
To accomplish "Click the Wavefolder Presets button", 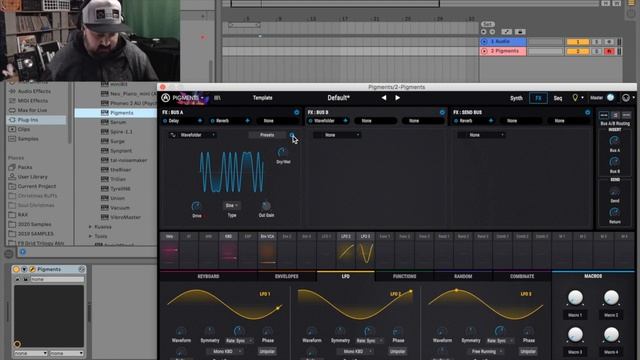I will 267,135.
